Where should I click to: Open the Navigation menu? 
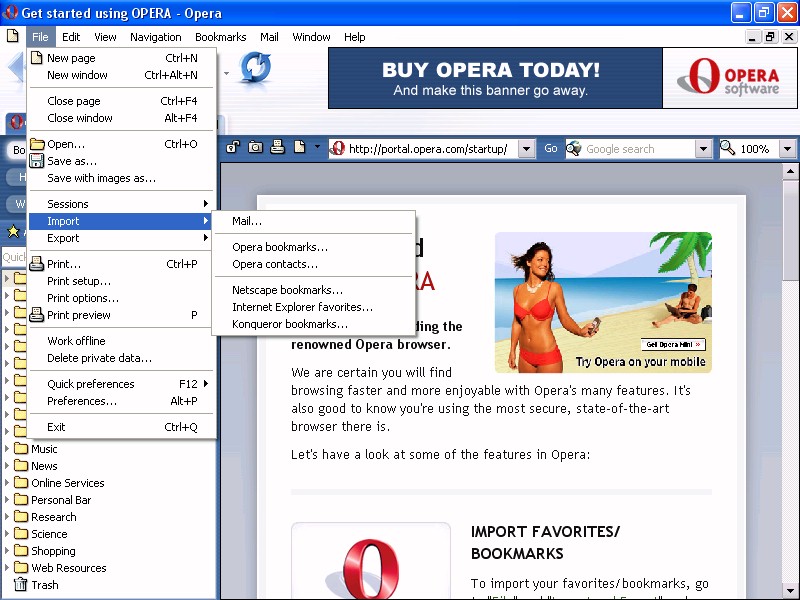[x=156, y=37]
